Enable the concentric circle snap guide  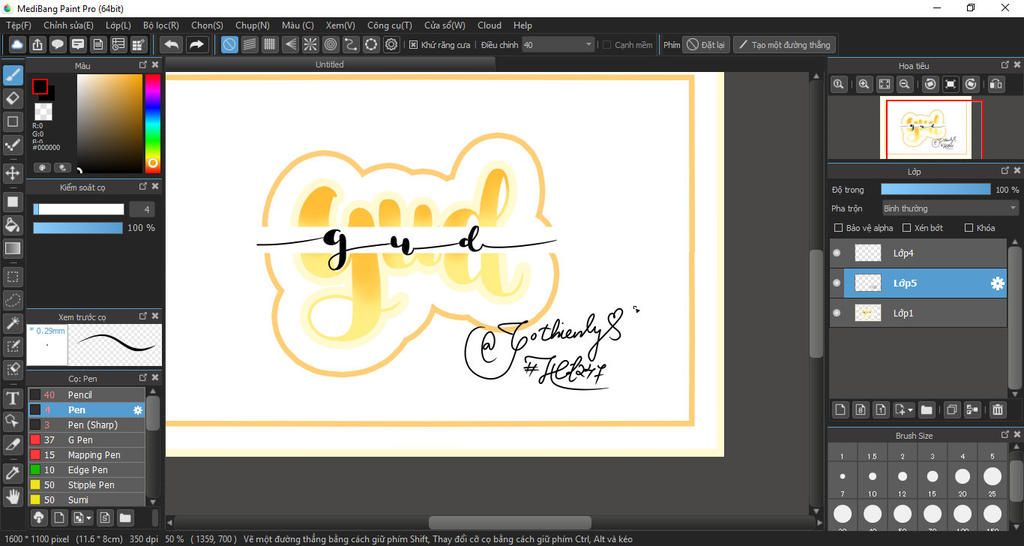pyautogui.click(x=330, y=44)
